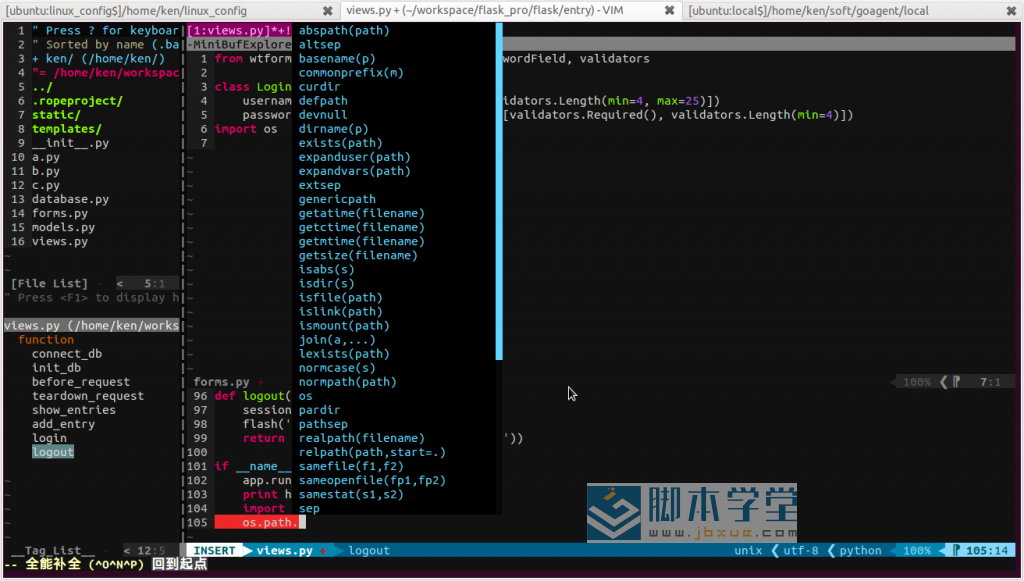1024x581 pixels.
Task: Select getsize(filename) completion entry
Action: pos(358,255)
